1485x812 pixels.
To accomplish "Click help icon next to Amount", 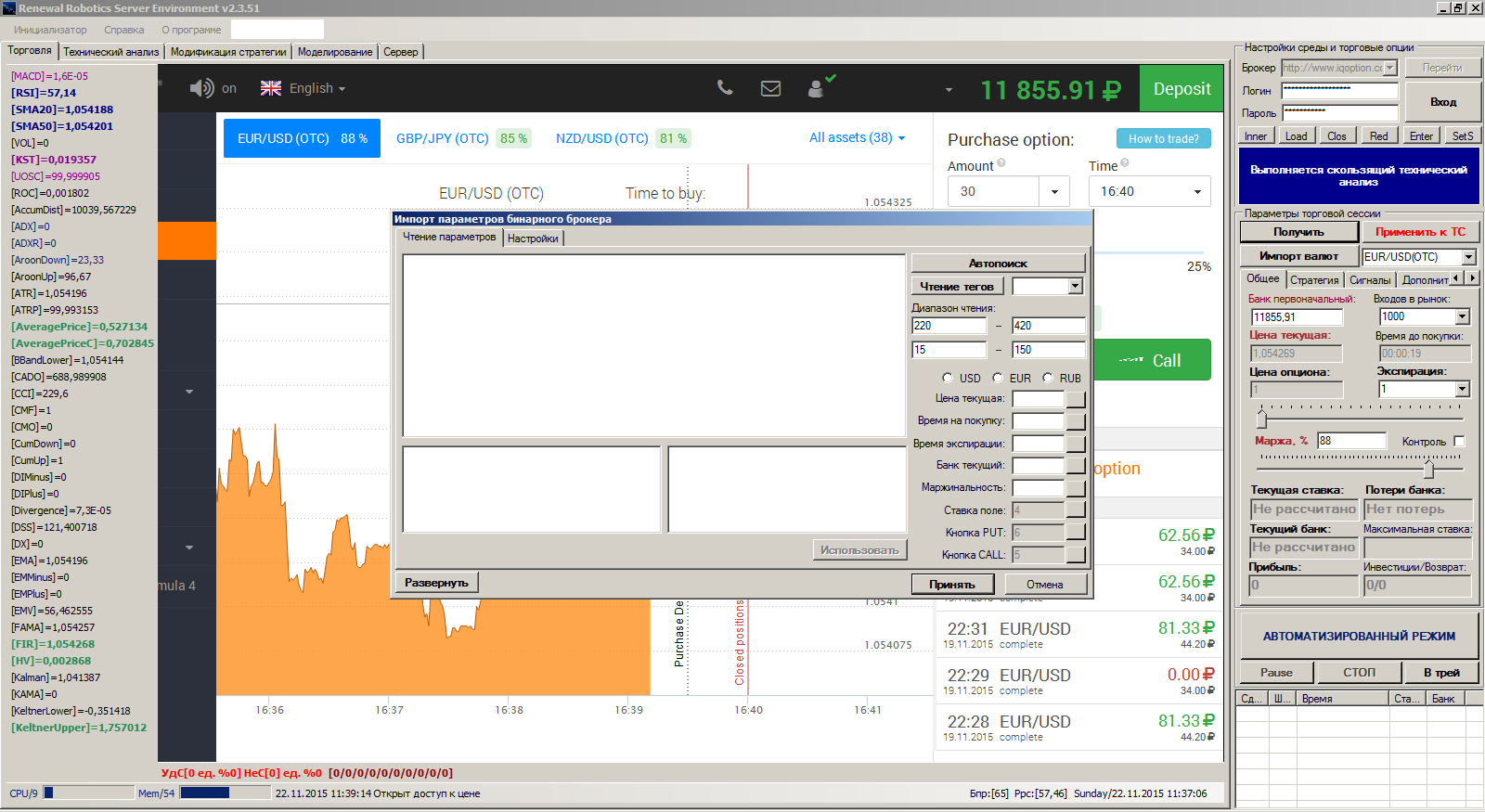I will tap(1001, 163).
